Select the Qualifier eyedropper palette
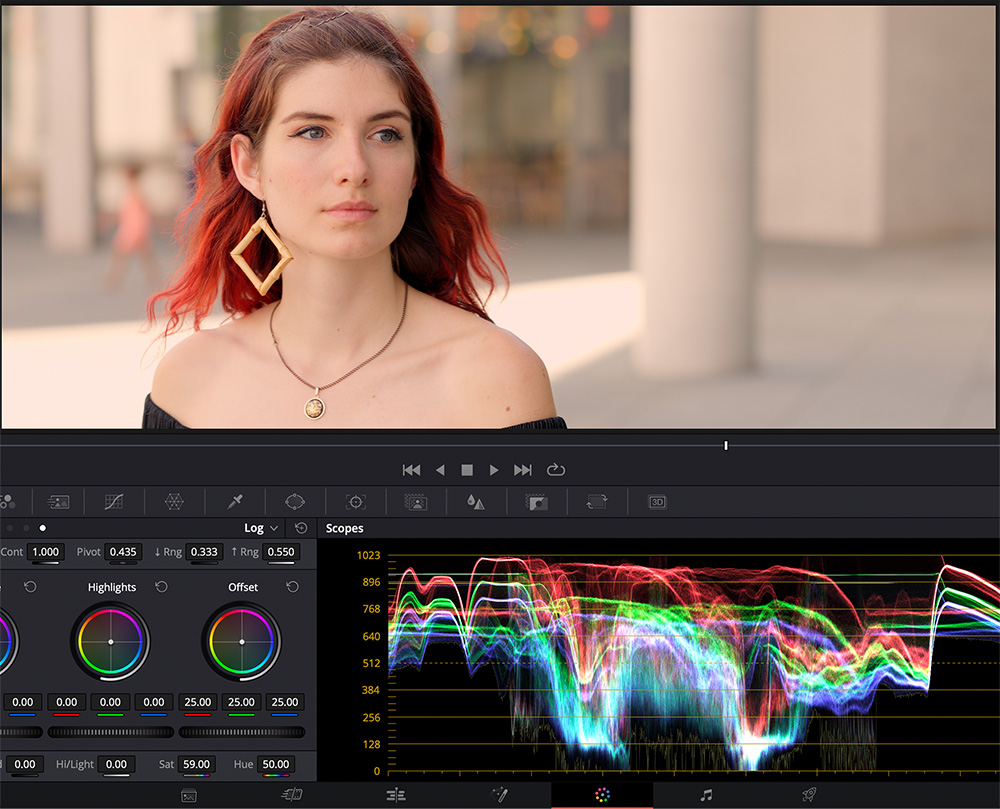Viewport: 1000px width, 809px height. (x=235, y=502)
